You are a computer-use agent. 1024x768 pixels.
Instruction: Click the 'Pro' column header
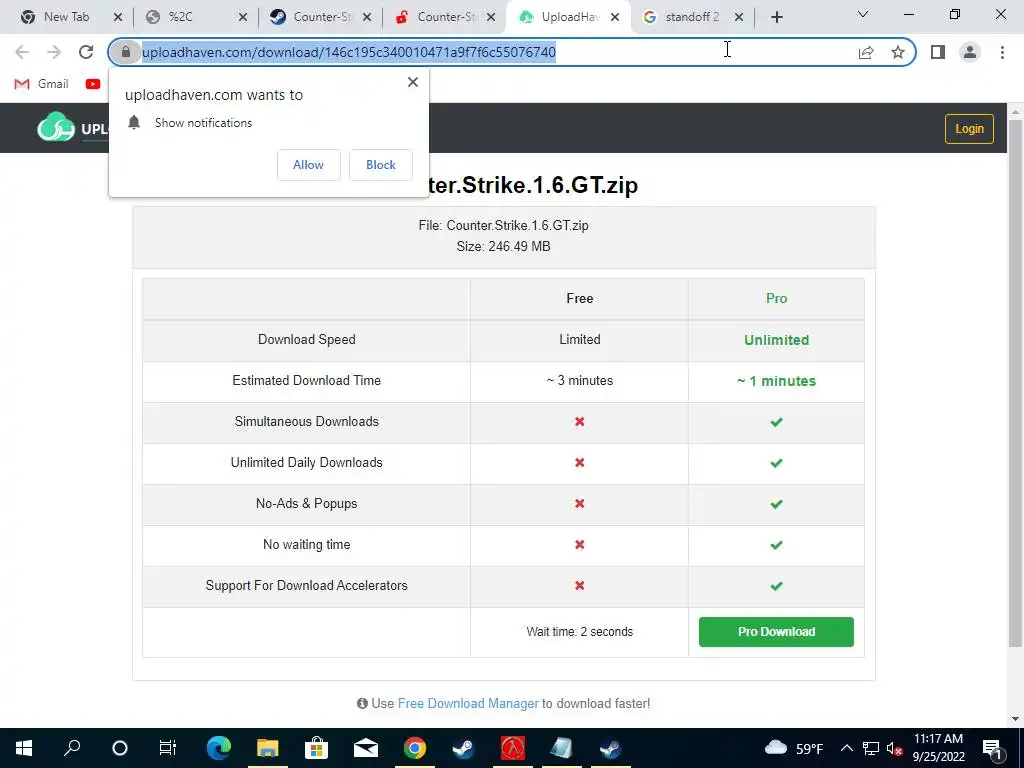point(776,298)
